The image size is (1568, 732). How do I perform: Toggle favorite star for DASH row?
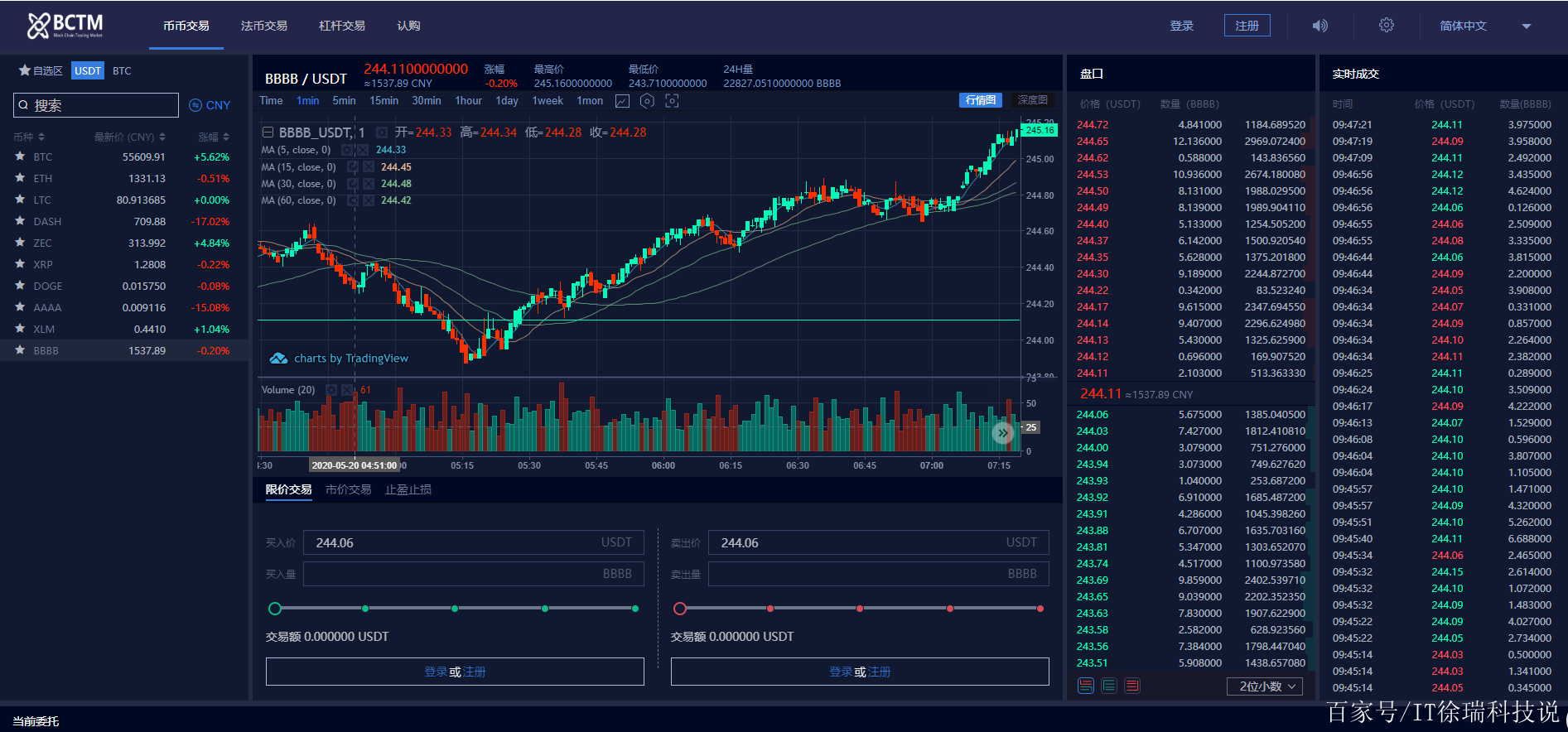pos(20,221)
